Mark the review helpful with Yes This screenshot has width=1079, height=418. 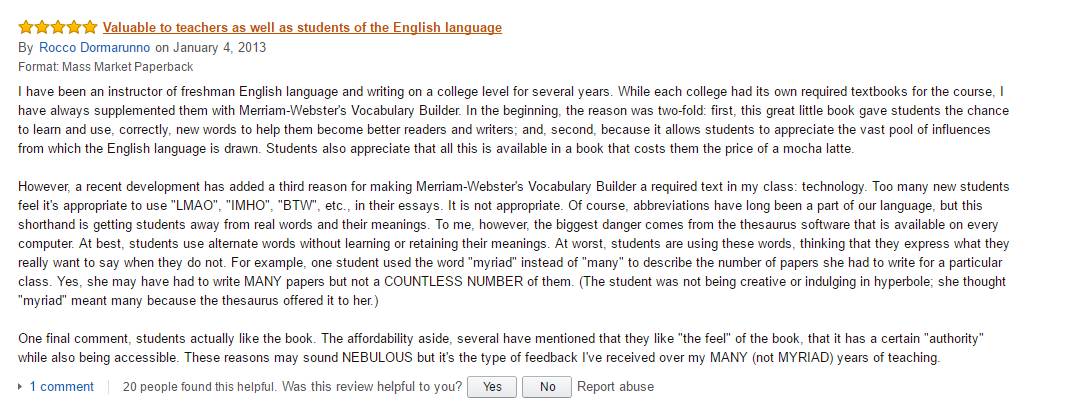pos(492,387)
